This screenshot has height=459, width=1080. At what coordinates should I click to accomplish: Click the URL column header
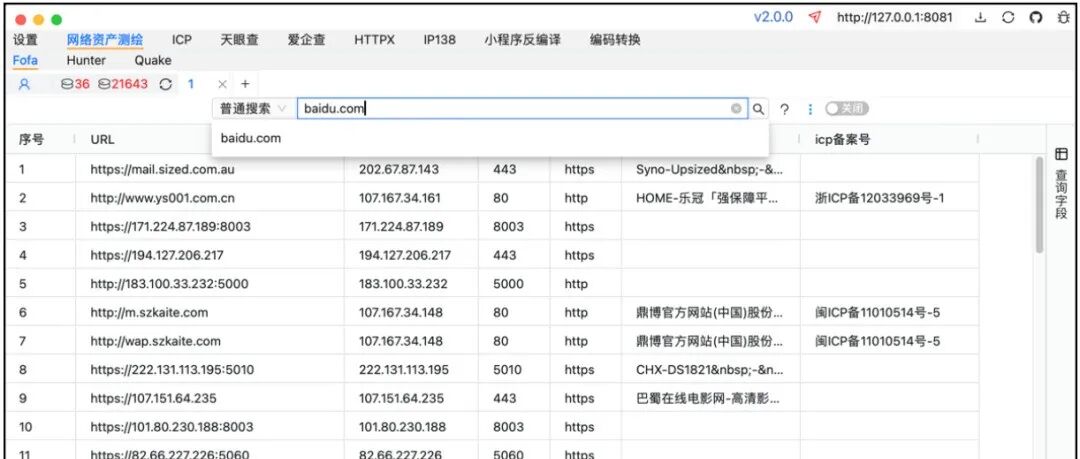pos(103,139)
